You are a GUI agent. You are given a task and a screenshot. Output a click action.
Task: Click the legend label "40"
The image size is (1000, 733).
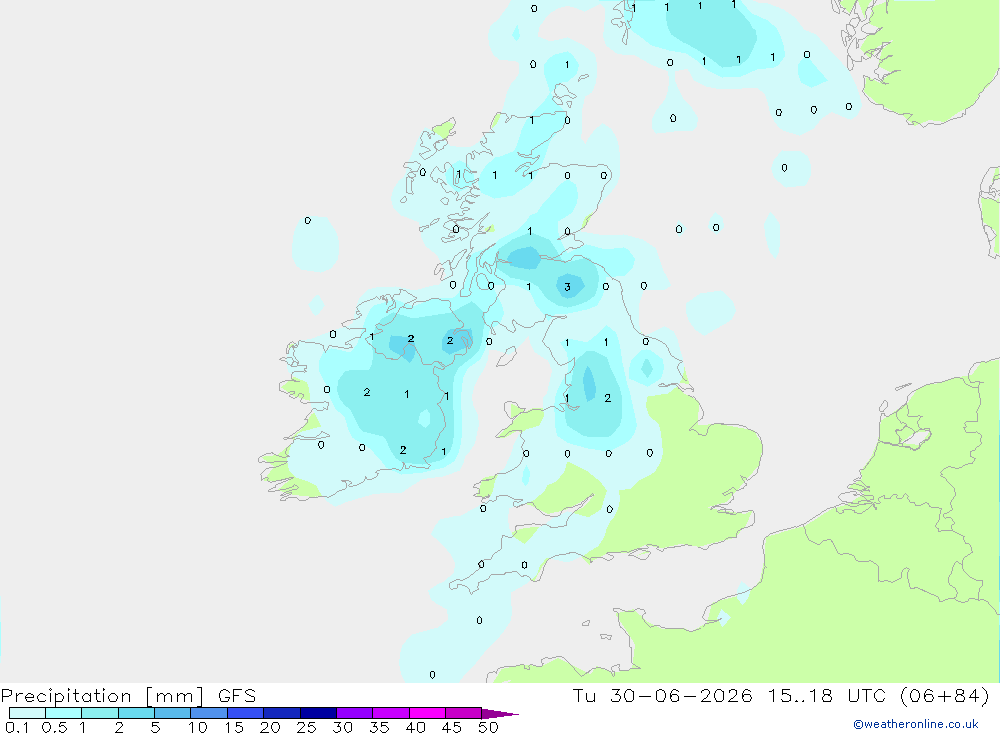pyautogui.click(x=415, y=727)
